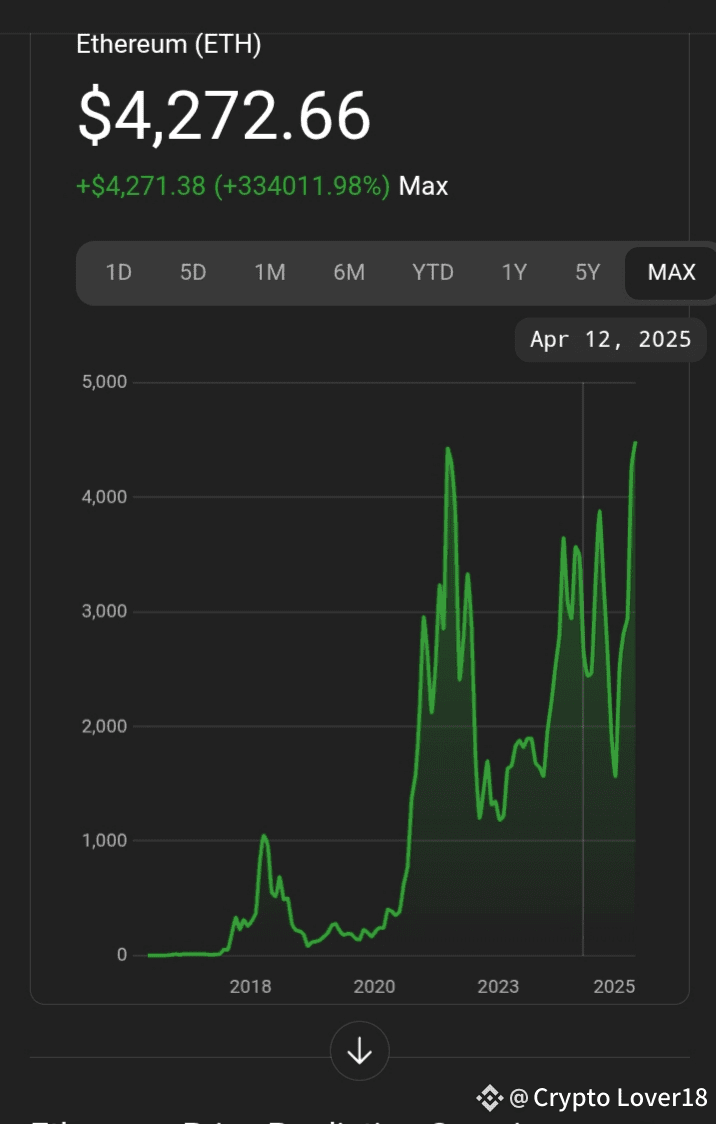This screenshot has width=716, height=1124.
Task: Select the YTD range tab
Action: tap(432, 272)
